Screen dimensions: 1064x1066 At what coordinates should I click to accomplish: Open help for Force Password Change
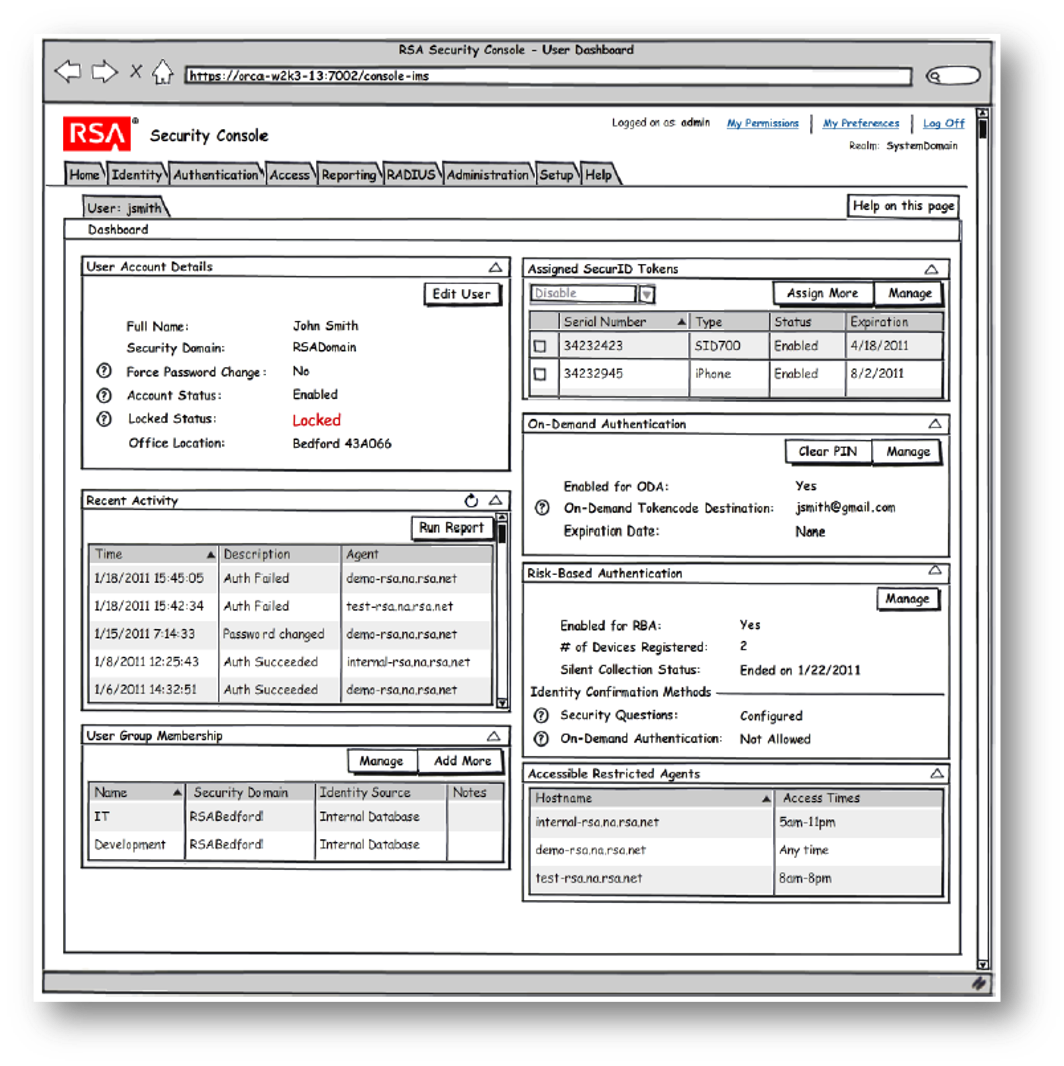click(104, 371)
